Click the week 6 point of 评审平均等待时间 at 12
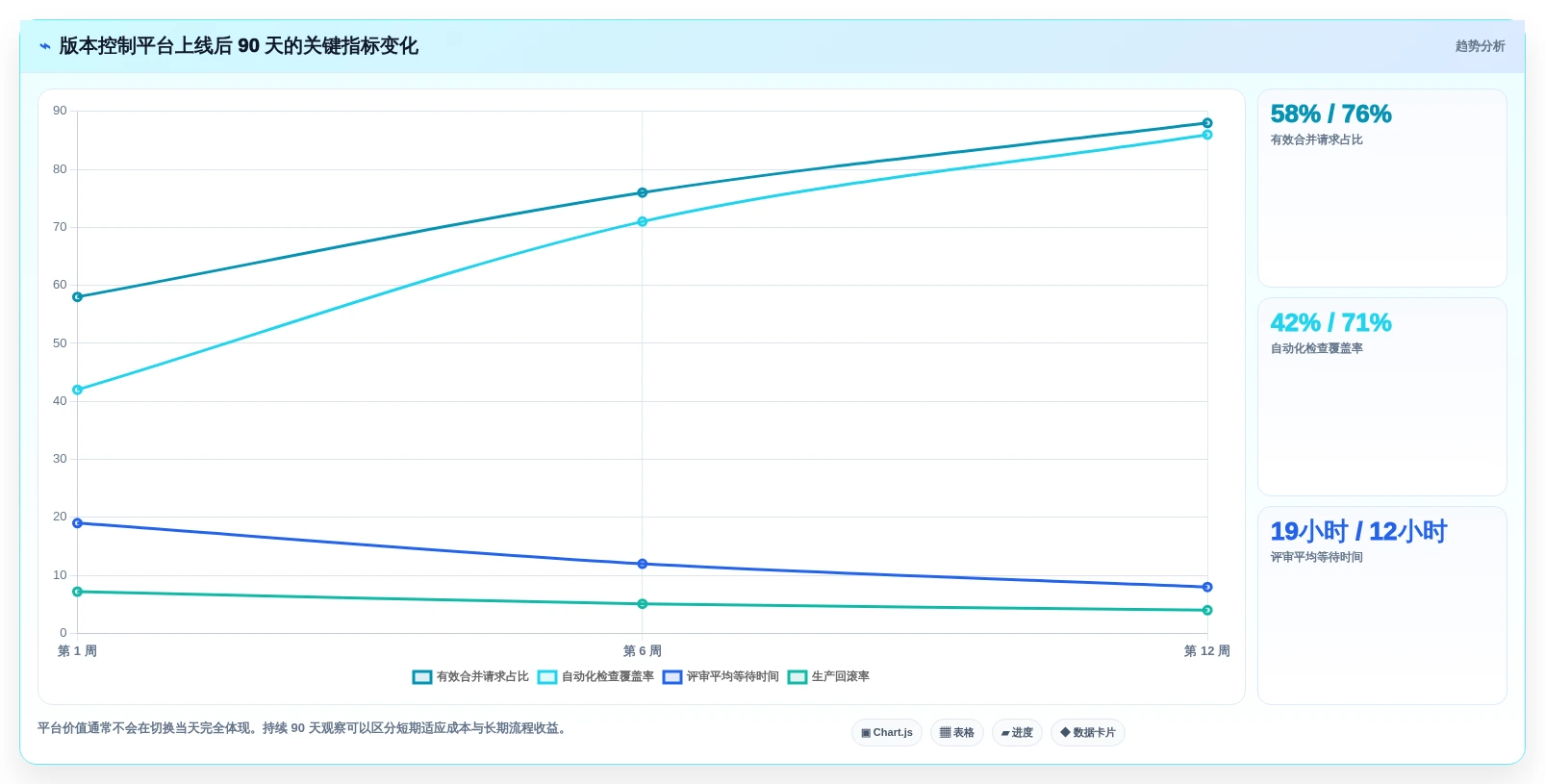The height and width of the screenshot is (784, 1545). tap(643, 564)
